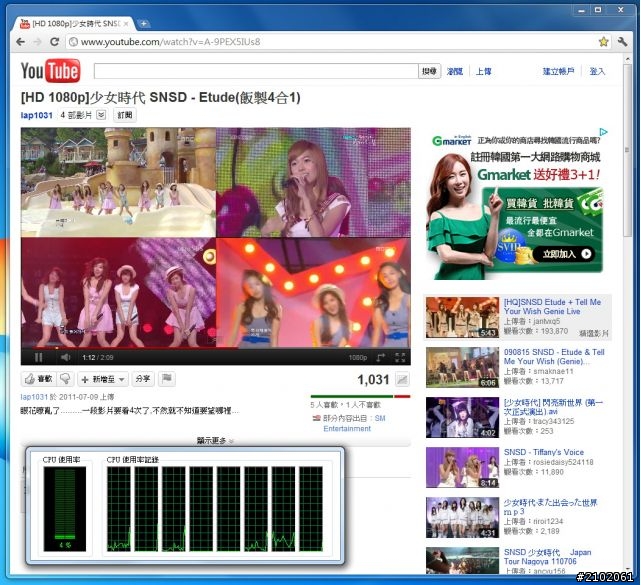Click the YouTube search input field
Viewport: 641px width, 585px height.
click(x=256, y=71)
